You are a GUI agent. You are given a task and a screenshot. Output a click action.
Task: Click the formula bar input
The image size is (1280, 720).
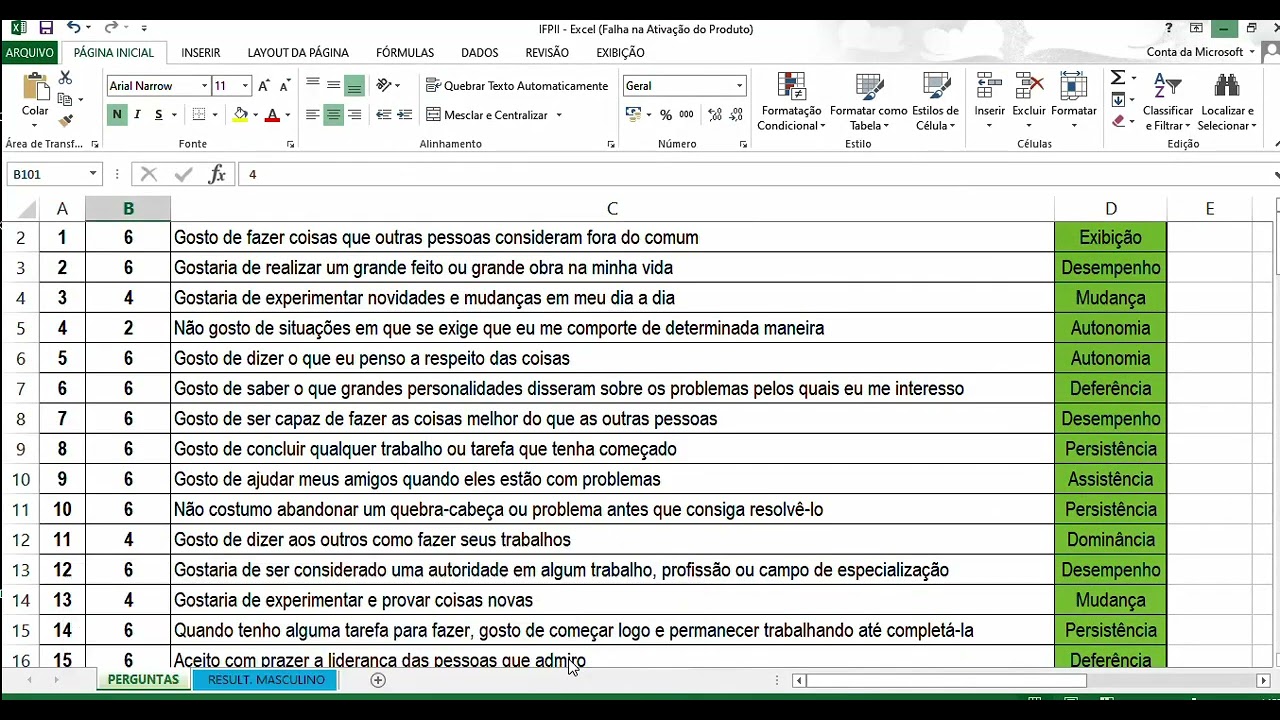tap(755, 175)
